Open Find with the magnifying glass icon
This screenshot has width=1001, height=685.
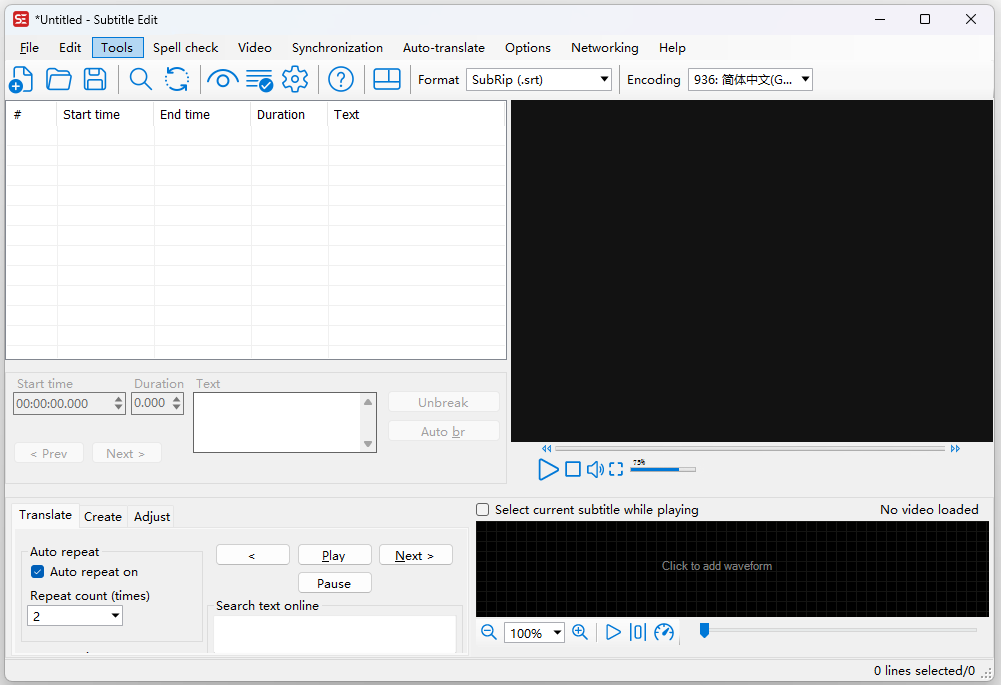click(141, 80)
